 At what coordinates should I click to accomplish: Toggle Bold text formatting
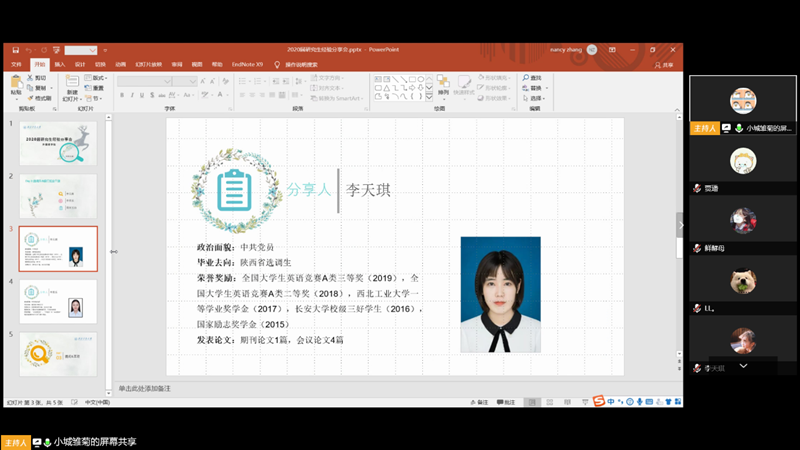(121, 96)
